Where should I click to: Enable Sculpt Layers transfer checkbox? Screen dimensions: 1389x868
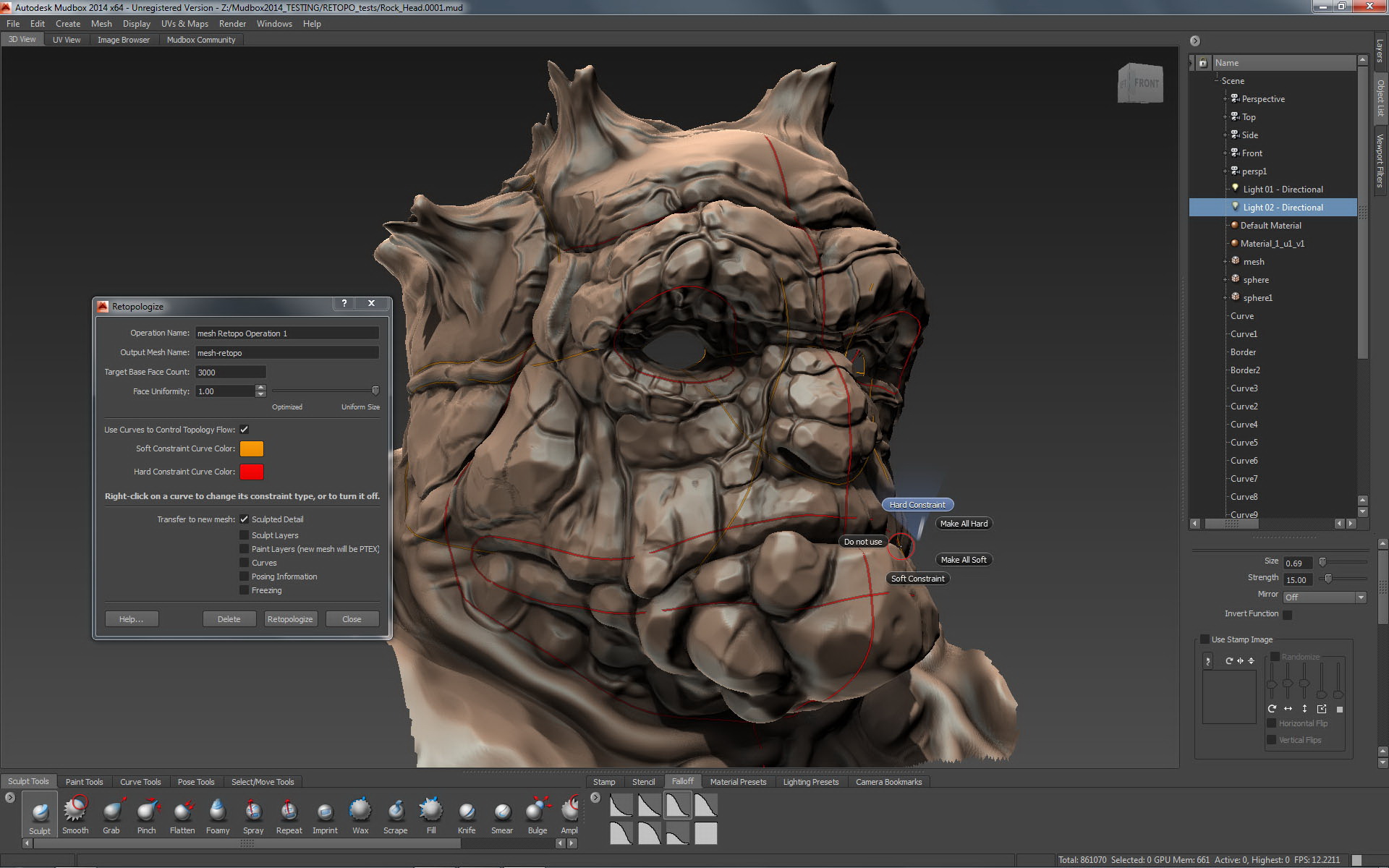click(245, 535)
